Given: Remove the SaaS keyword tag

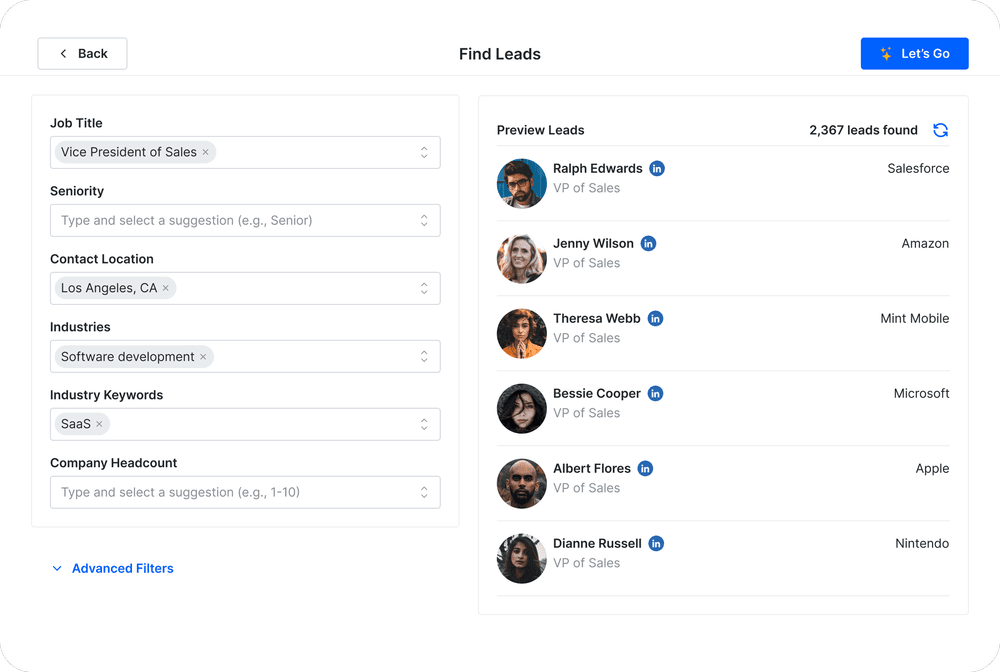Looking at the screenshot, I should point(99,424).
